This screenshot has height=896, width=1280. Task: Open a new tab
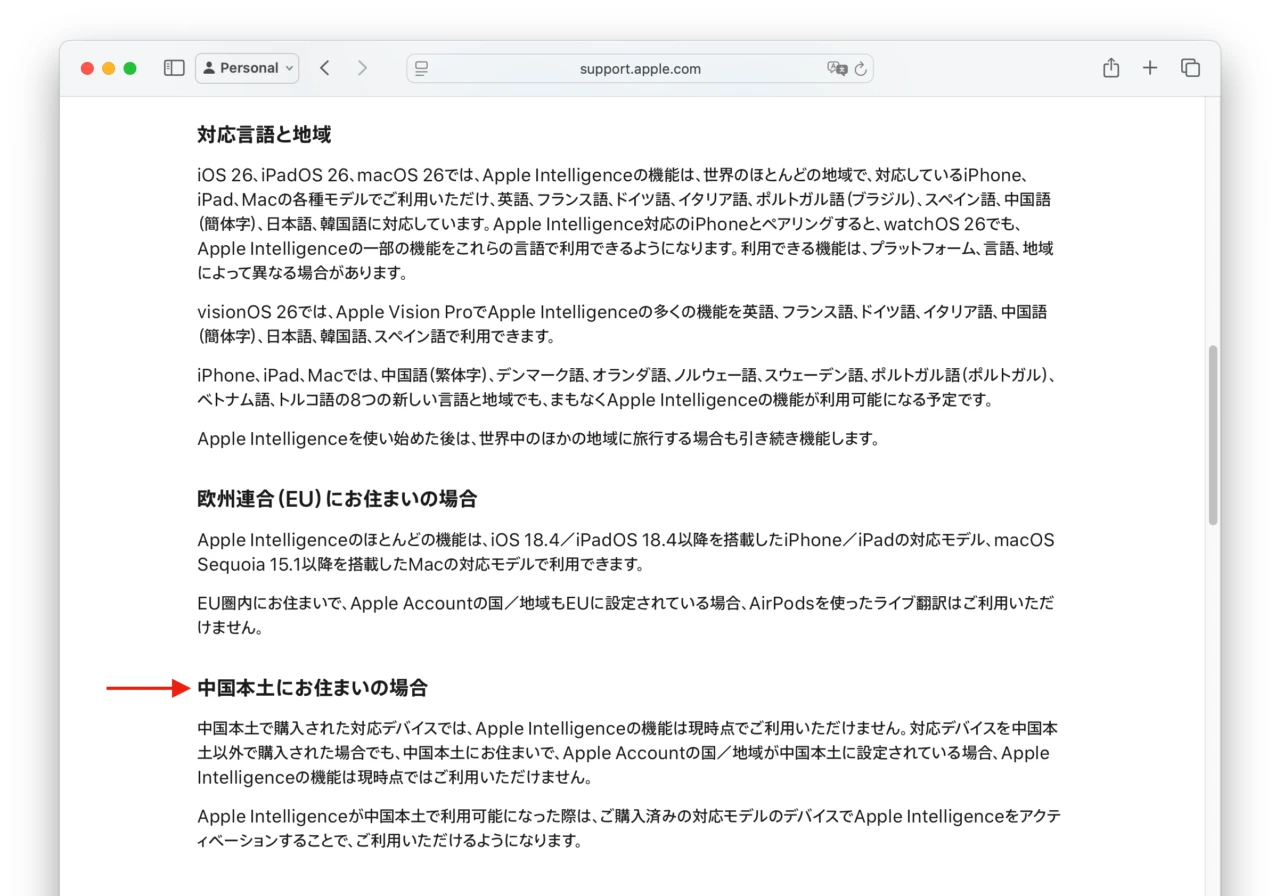[1150, 68]
